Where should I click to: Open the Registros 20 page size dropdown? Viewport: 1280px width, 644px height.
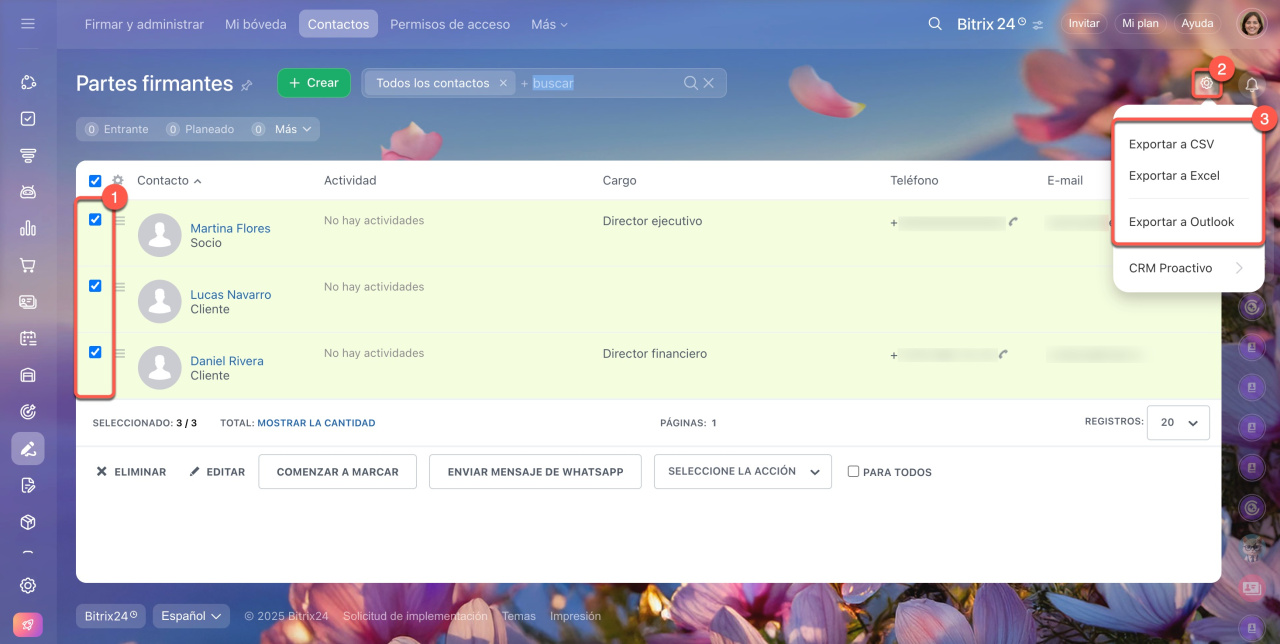pyautogui.click(x=1178, y=423)
